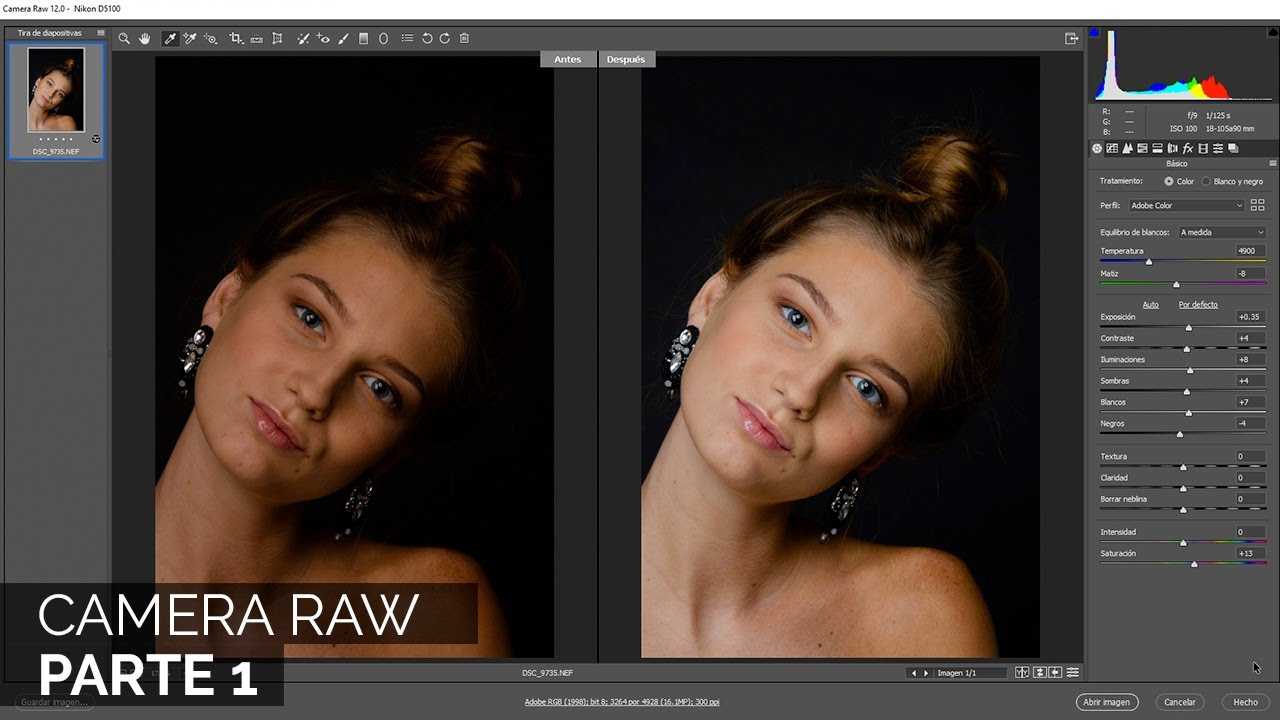
Task: Select the Spot Removal tool
Action: coord(303,38)
